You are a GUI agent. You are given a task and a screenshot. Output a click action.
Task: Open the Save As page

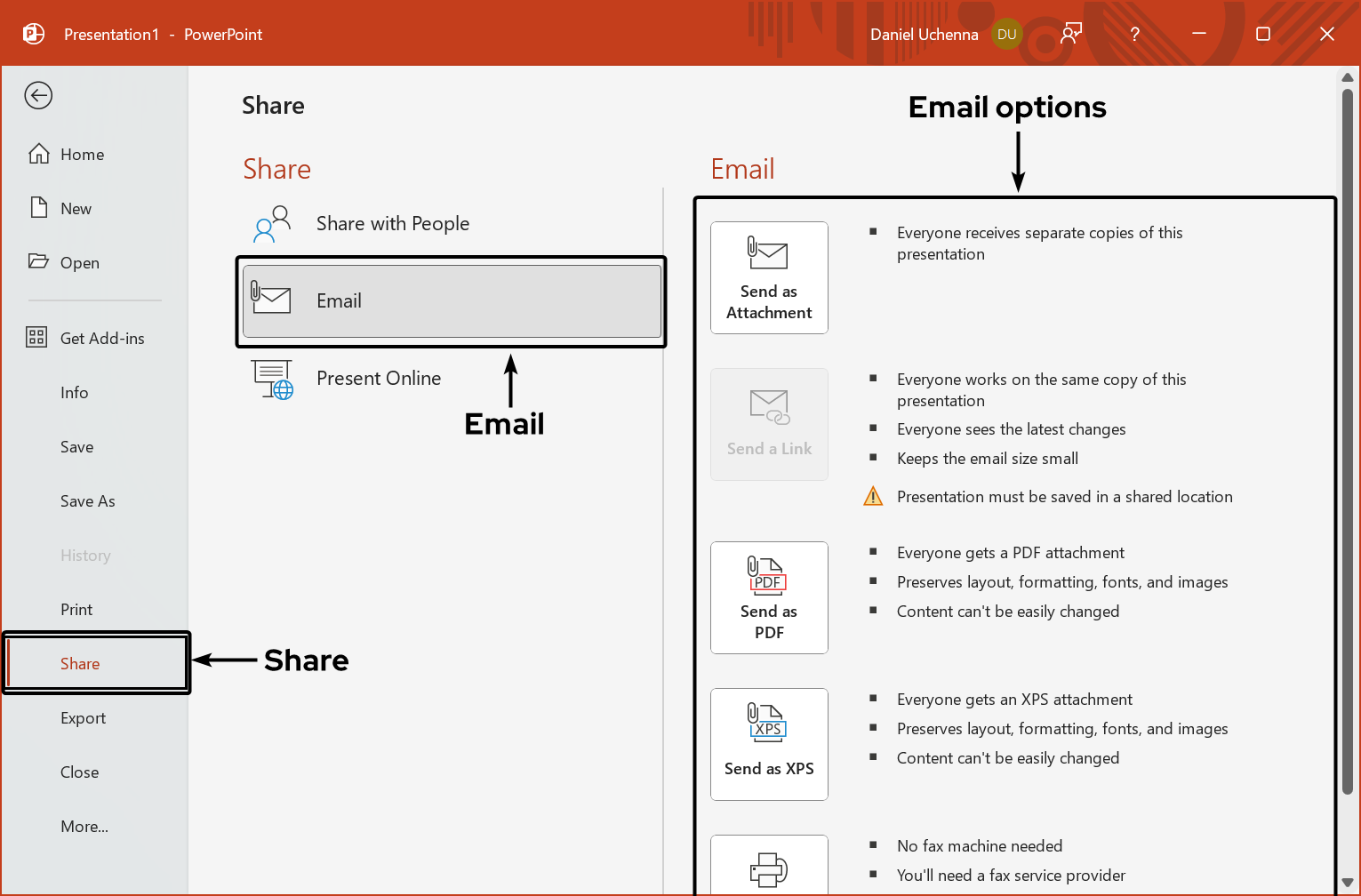(x=87, y=500)
